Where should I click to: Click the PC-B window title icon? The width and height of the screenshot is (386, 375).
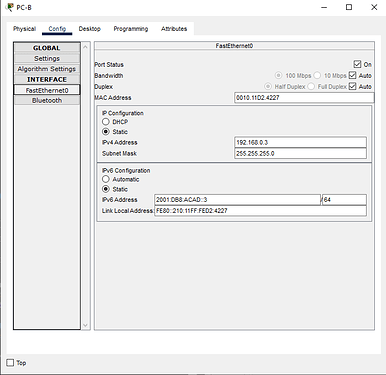point(10,7)
